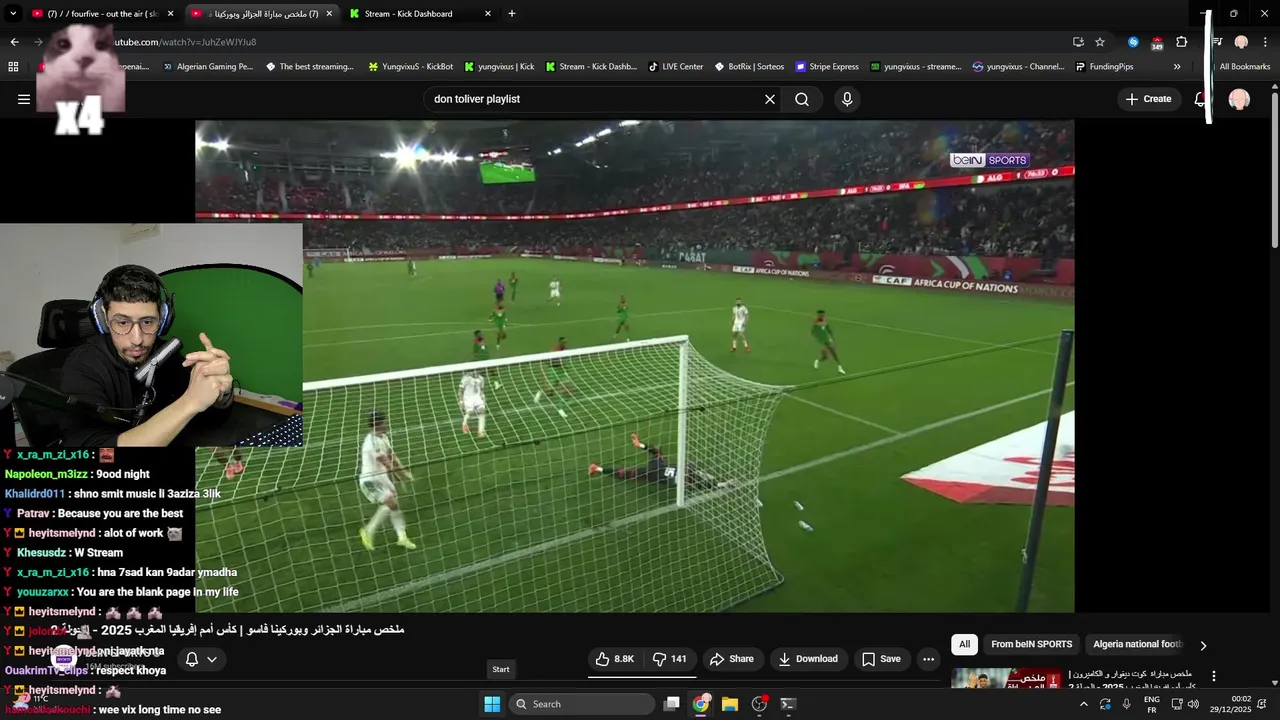Click the football video player
The width and height of the screenshot is (1280, 720).
634,366
